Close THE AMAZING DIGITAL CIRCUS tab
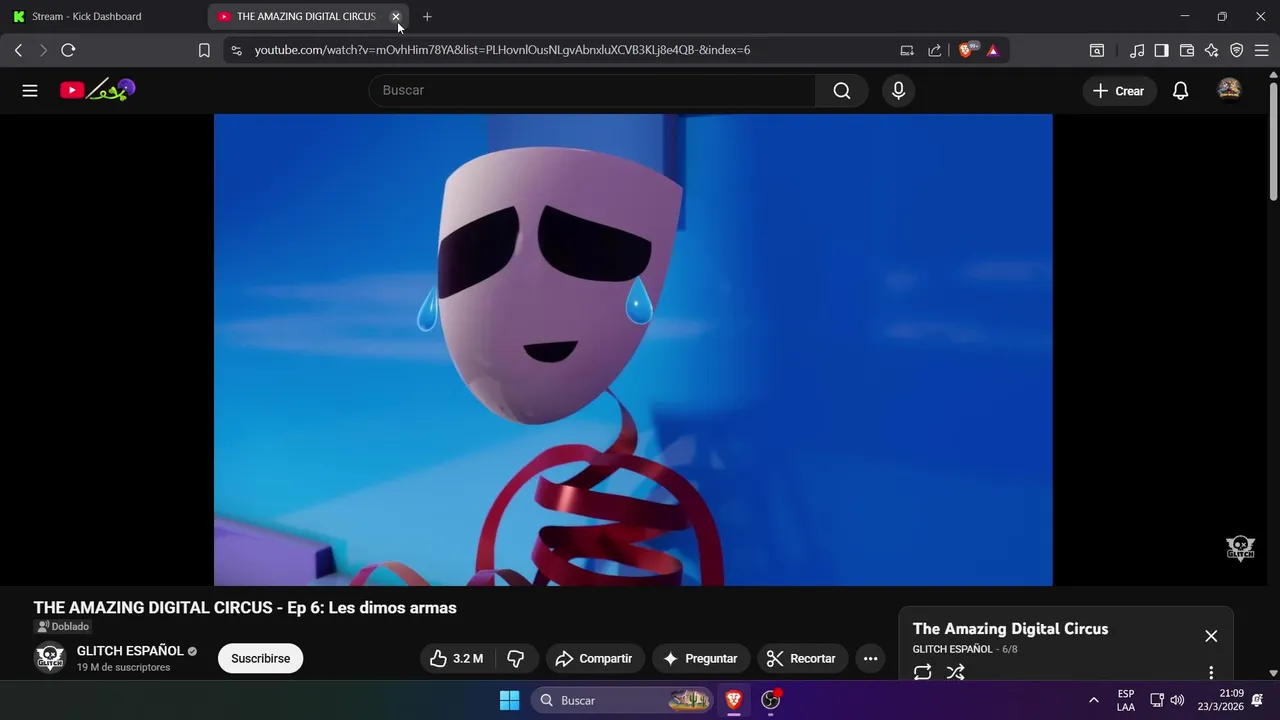 coord(396,16)
